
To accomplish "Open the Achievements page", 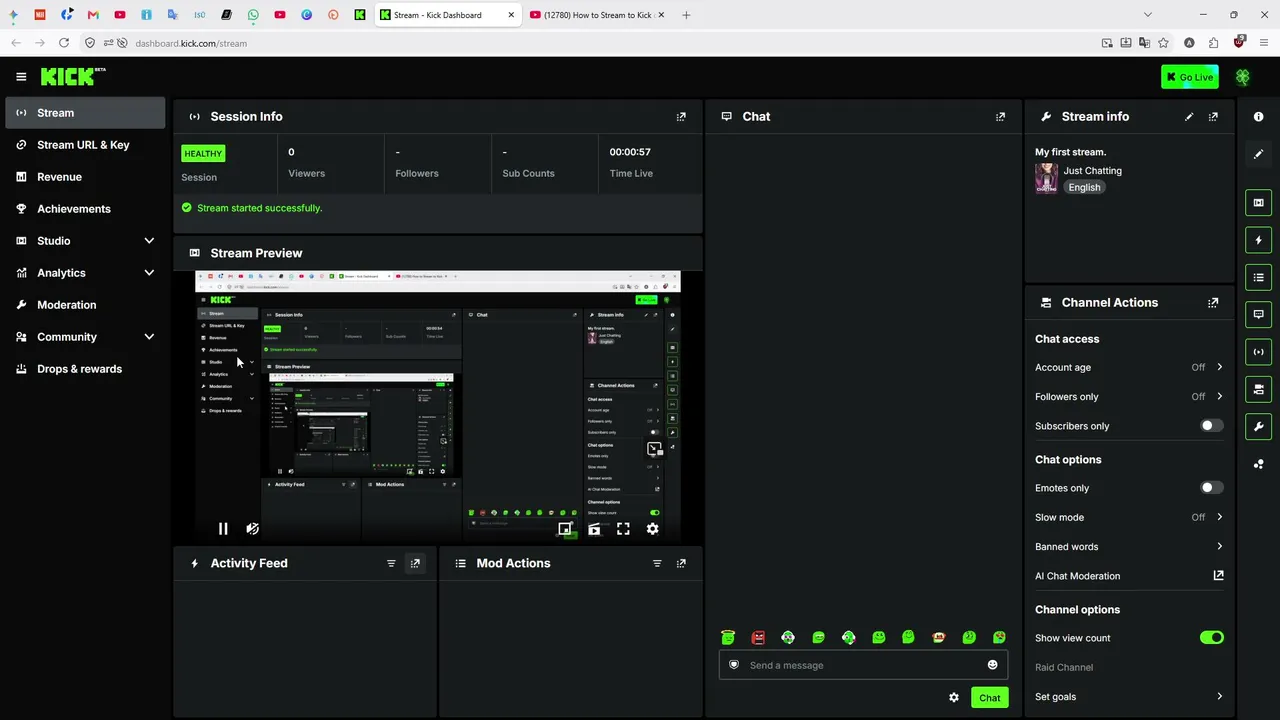I will click(85, 209).
